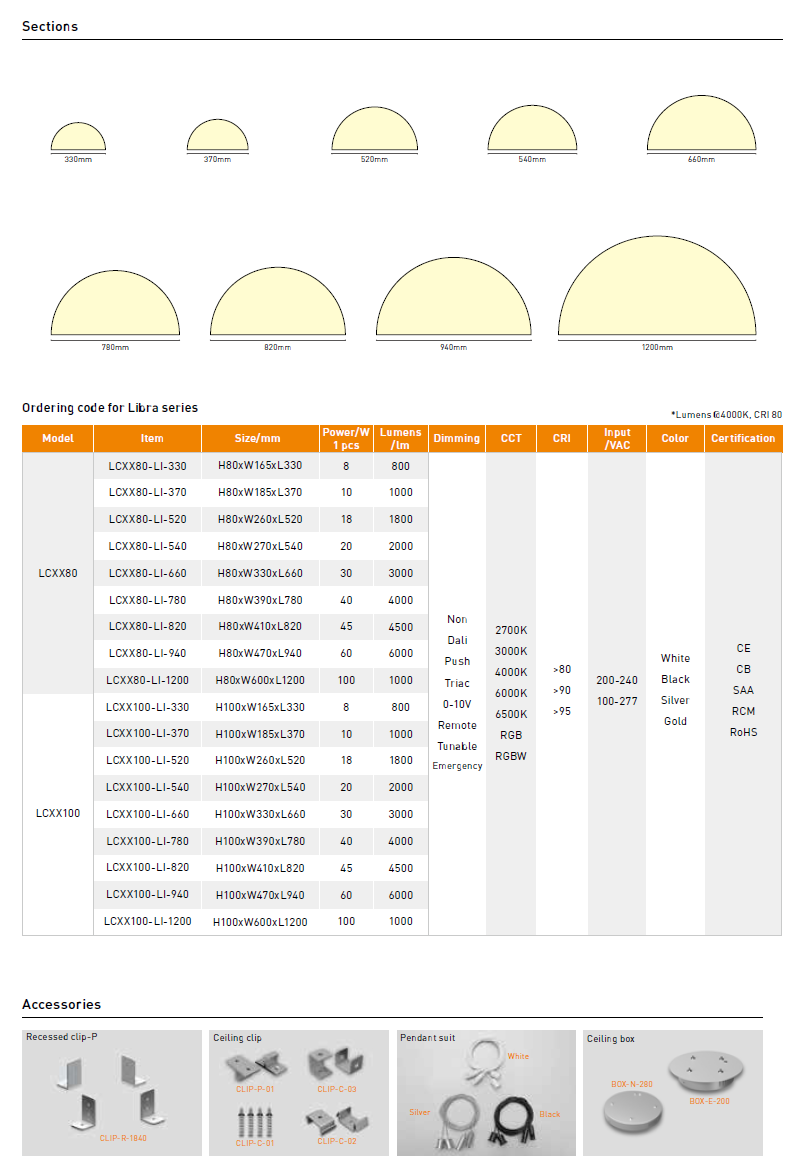The image size is (800, 1163).
Task: Click size H80xW165xL330
Action: click(260, 466)
